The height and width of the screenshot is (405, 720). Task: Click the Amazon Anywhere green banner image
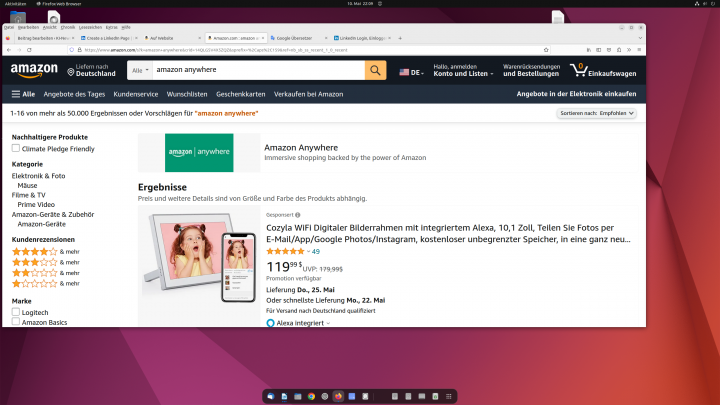(199, 152)
